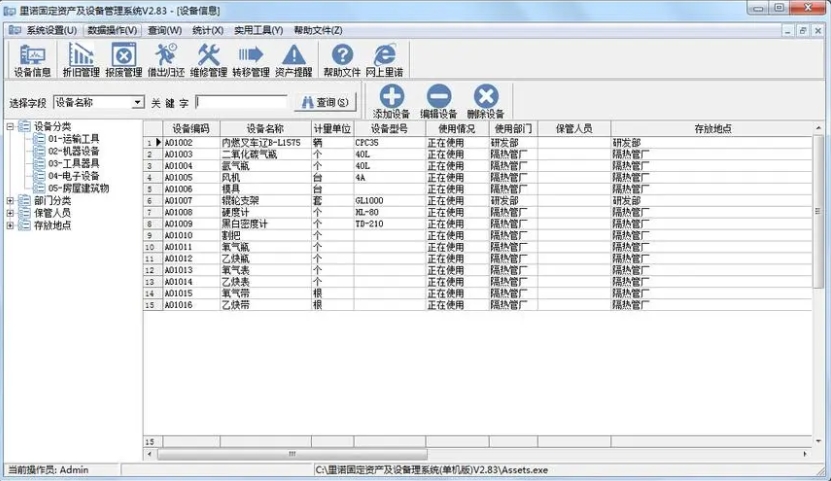Select the model cell GL1000
The height and width of the screenshot is (481, 831).
coord(390,201)
